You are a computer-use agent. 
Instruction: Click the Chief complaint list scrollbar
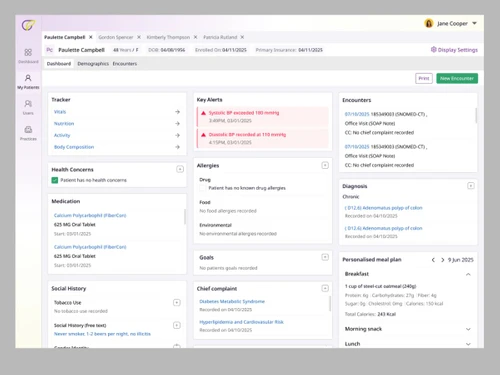coord(330,304)
